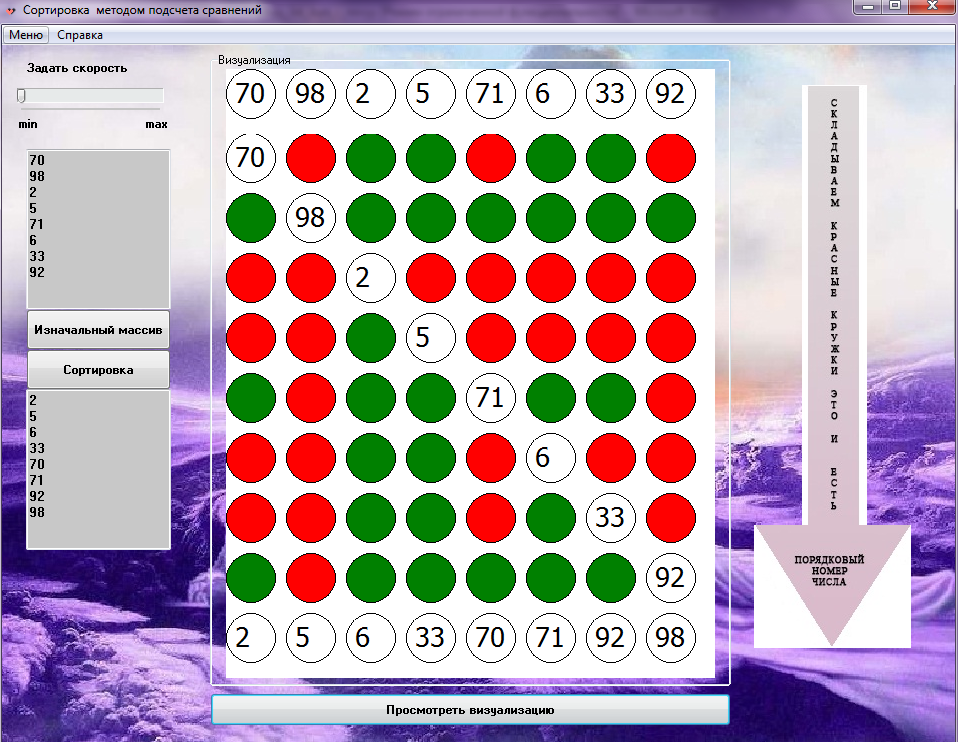Click the red circle right of diagonal 33

(670, 517)
